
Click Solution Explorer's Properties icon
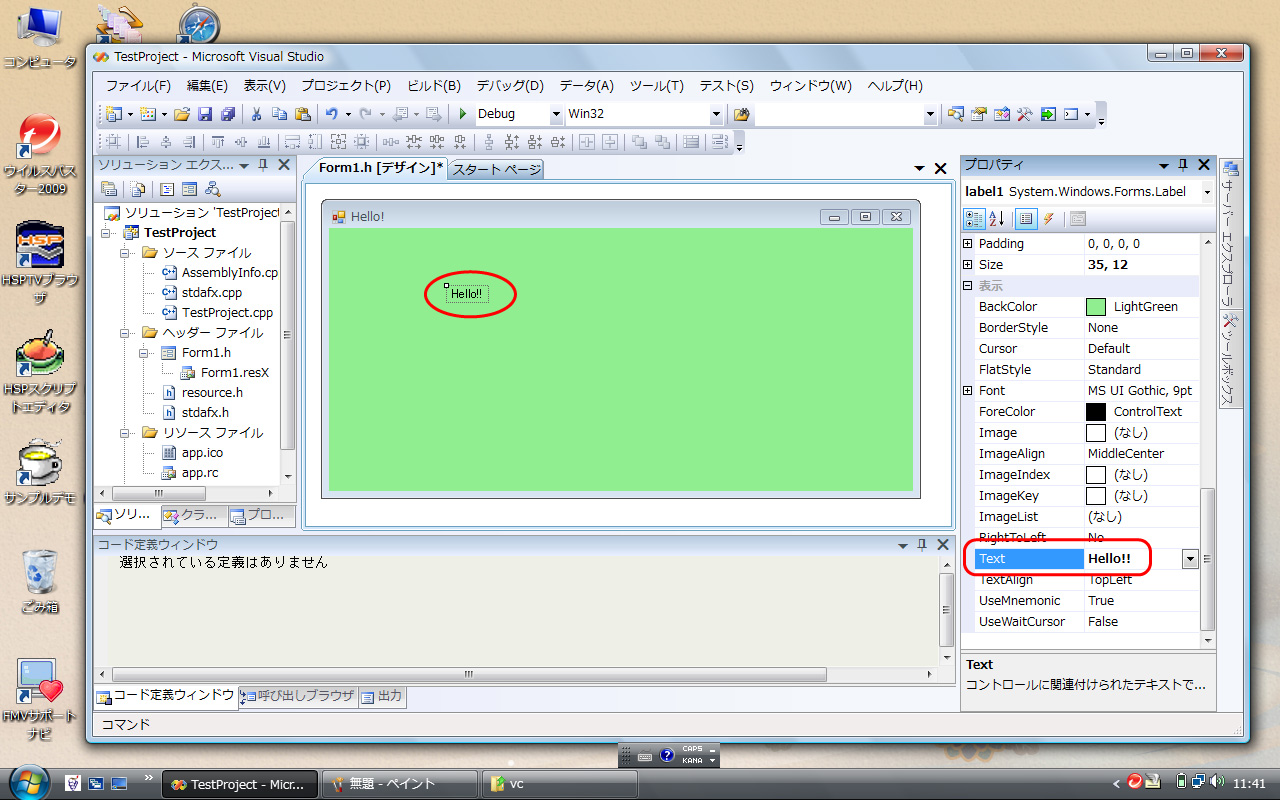point(109,189)
